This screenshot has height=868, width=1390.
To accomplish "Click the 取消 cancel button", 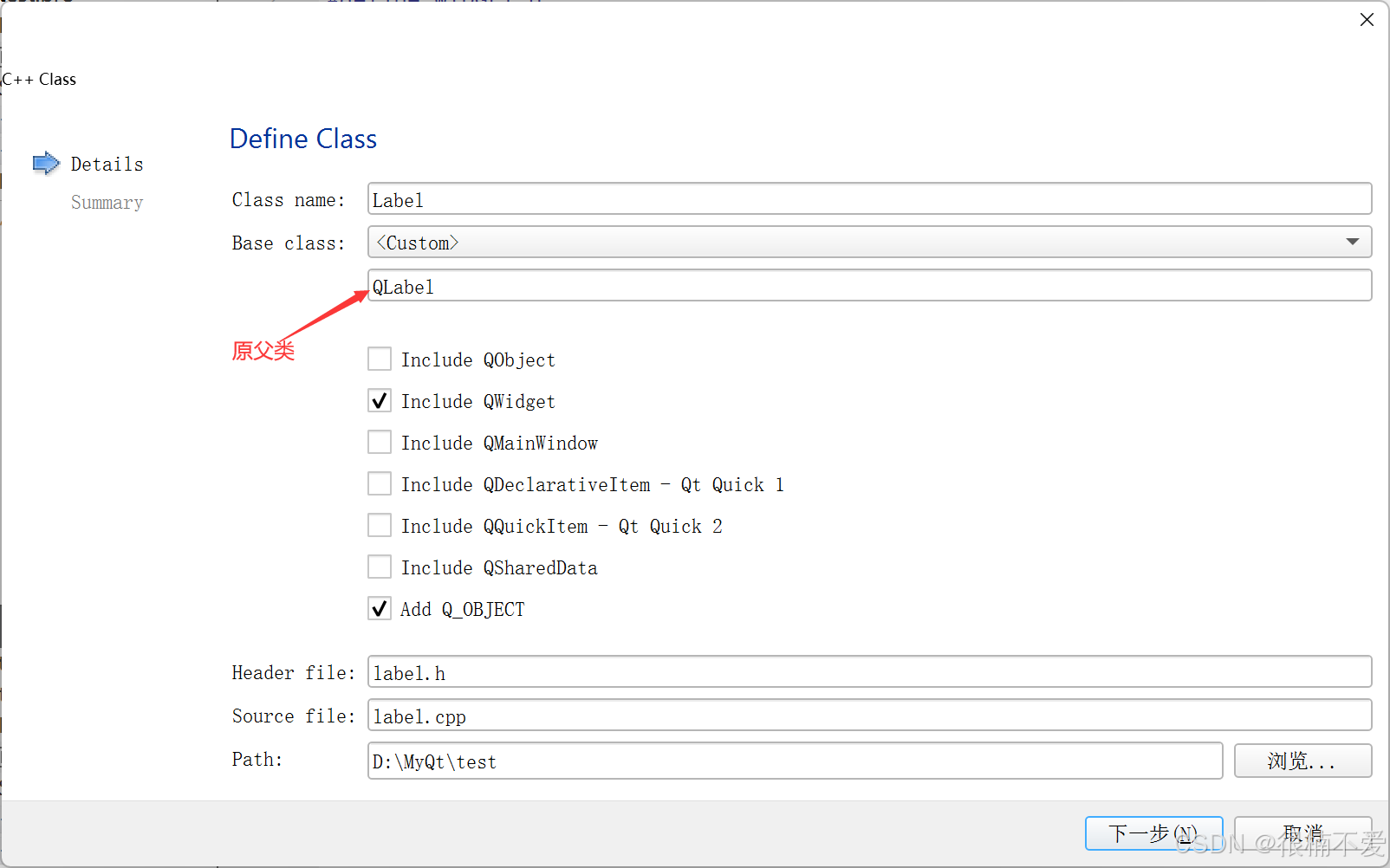I will pyautogui.click(x=1302, y=833).
